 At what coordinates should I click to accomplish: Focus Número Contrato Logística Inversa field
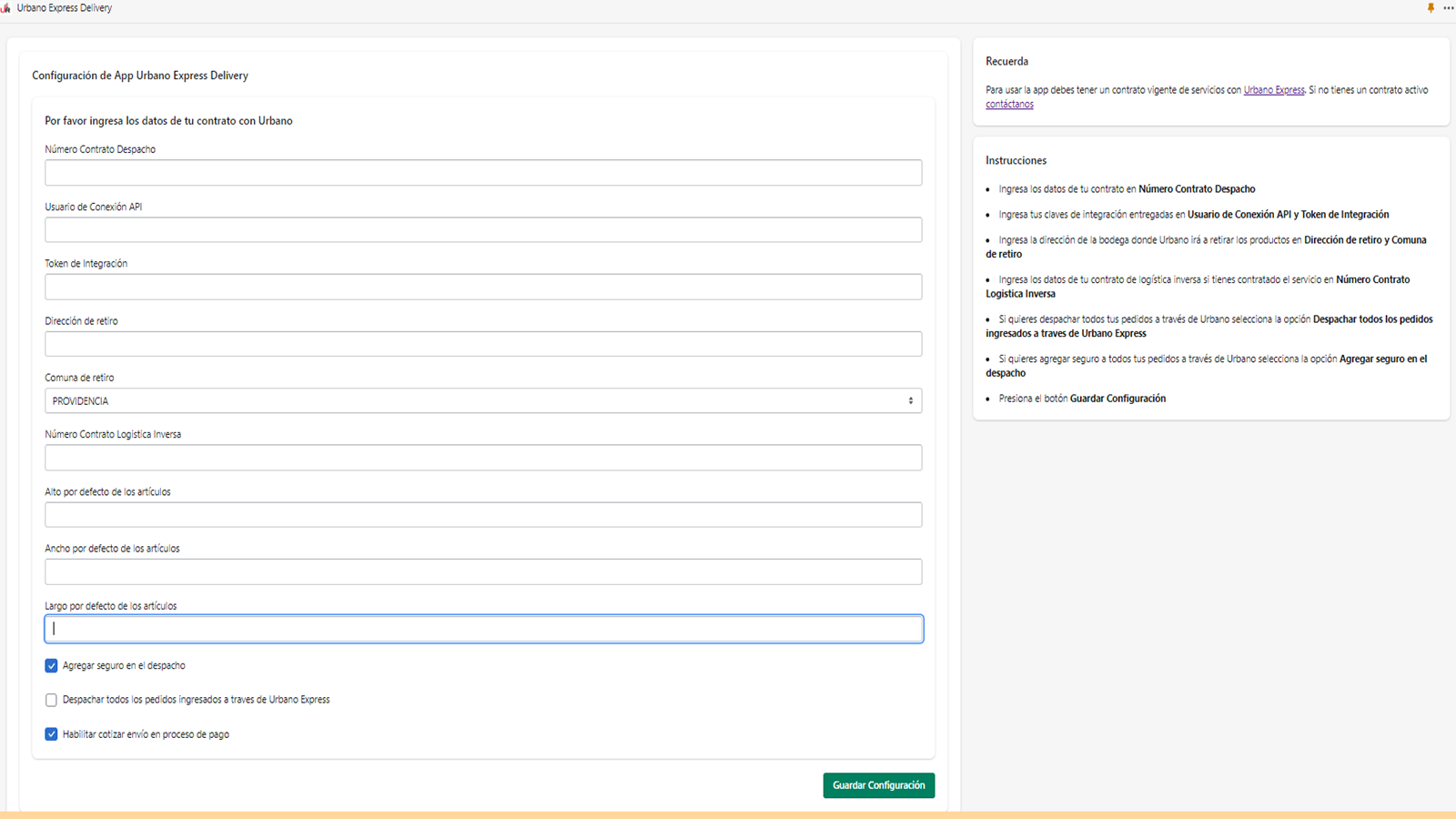click(483, 458)
